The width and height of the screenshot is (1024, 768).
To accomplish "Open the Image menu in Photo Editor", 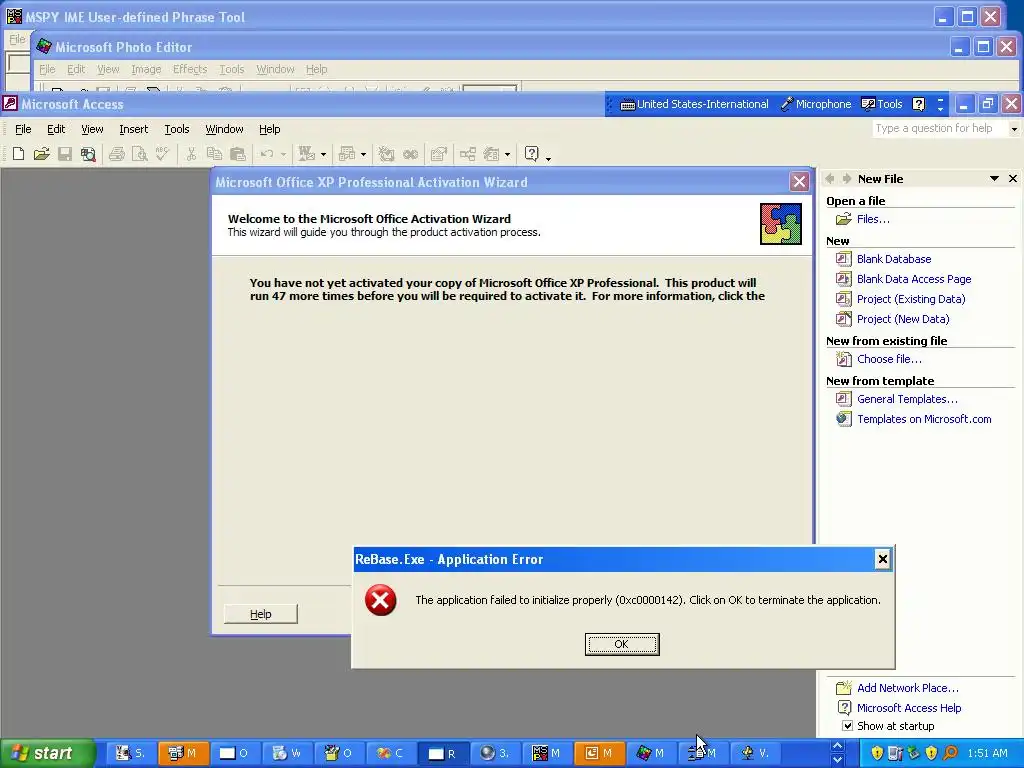I will 146,69.
